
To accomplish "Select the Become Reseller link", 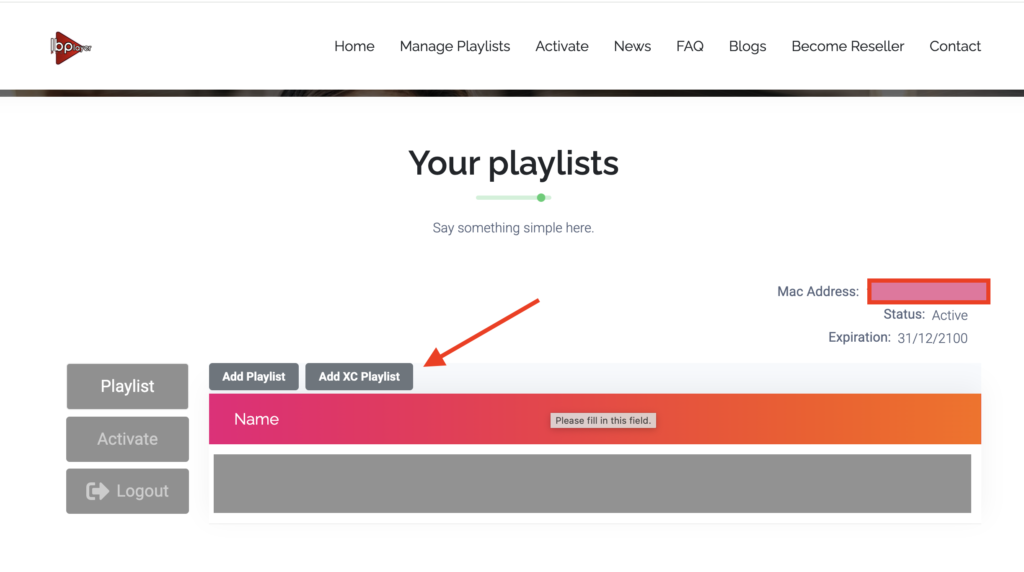I will coord(847,46).
